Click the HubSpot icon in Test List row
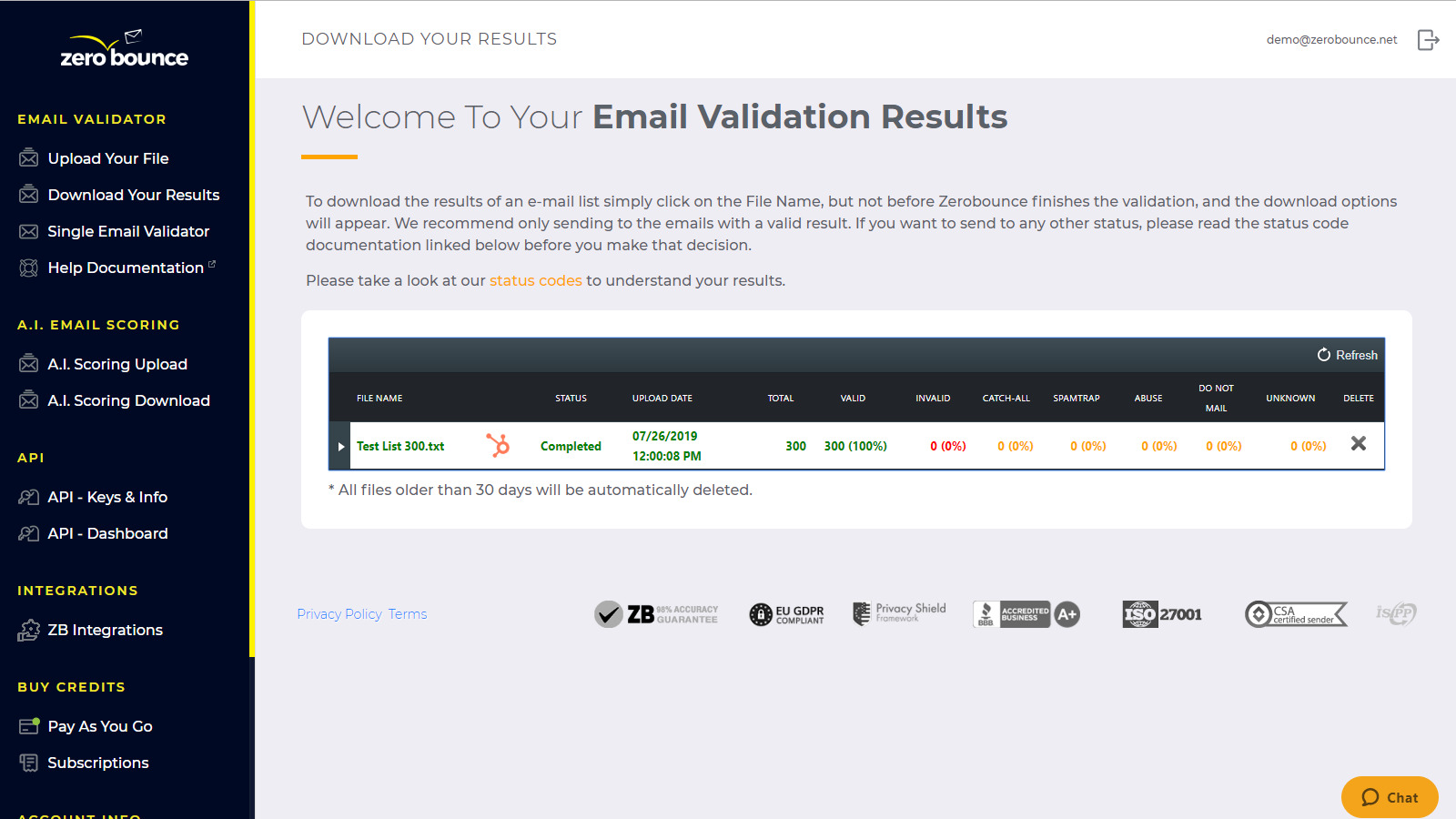This screenshot has width=1456, height=819. pyautogui.click(x=498, y=445)
